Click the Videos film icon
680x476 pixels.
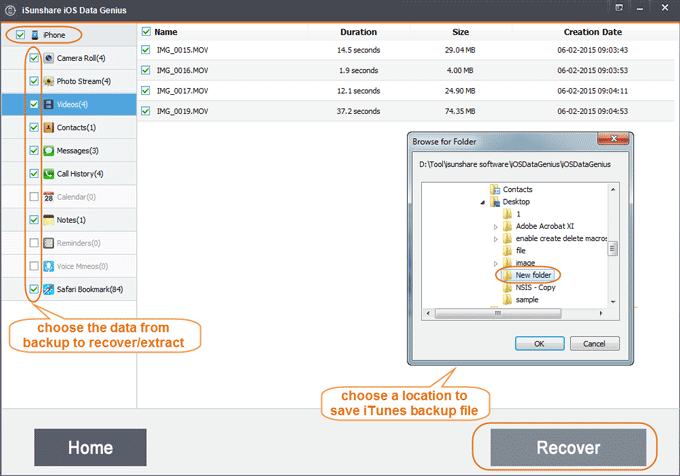tap(49, 104)
